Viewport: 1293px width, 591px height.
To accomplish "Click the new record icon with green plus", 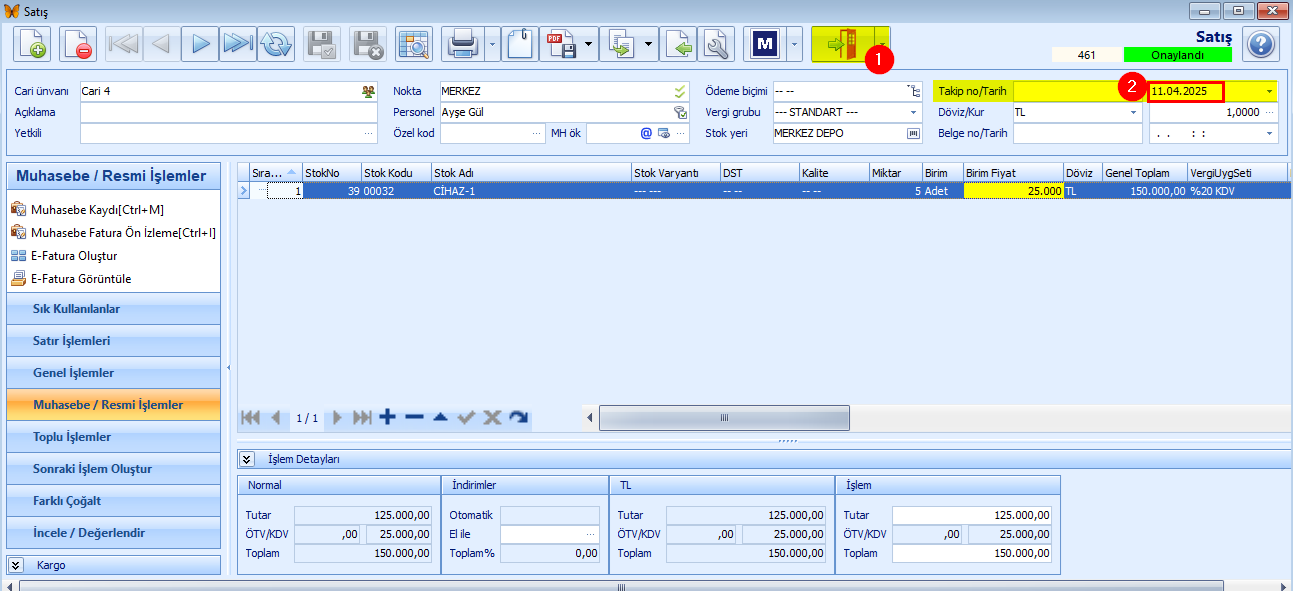I will tap(32, 45).
